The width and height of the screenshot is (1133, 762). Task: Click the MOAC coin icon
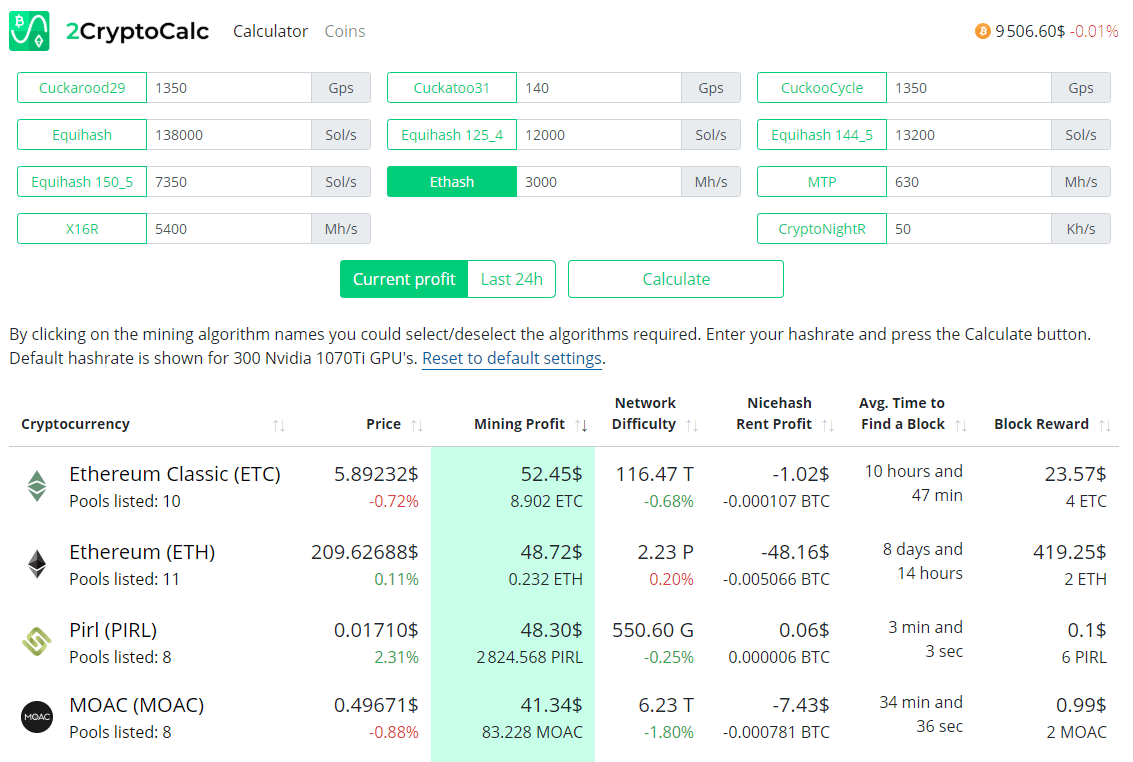tap(37, 717)
